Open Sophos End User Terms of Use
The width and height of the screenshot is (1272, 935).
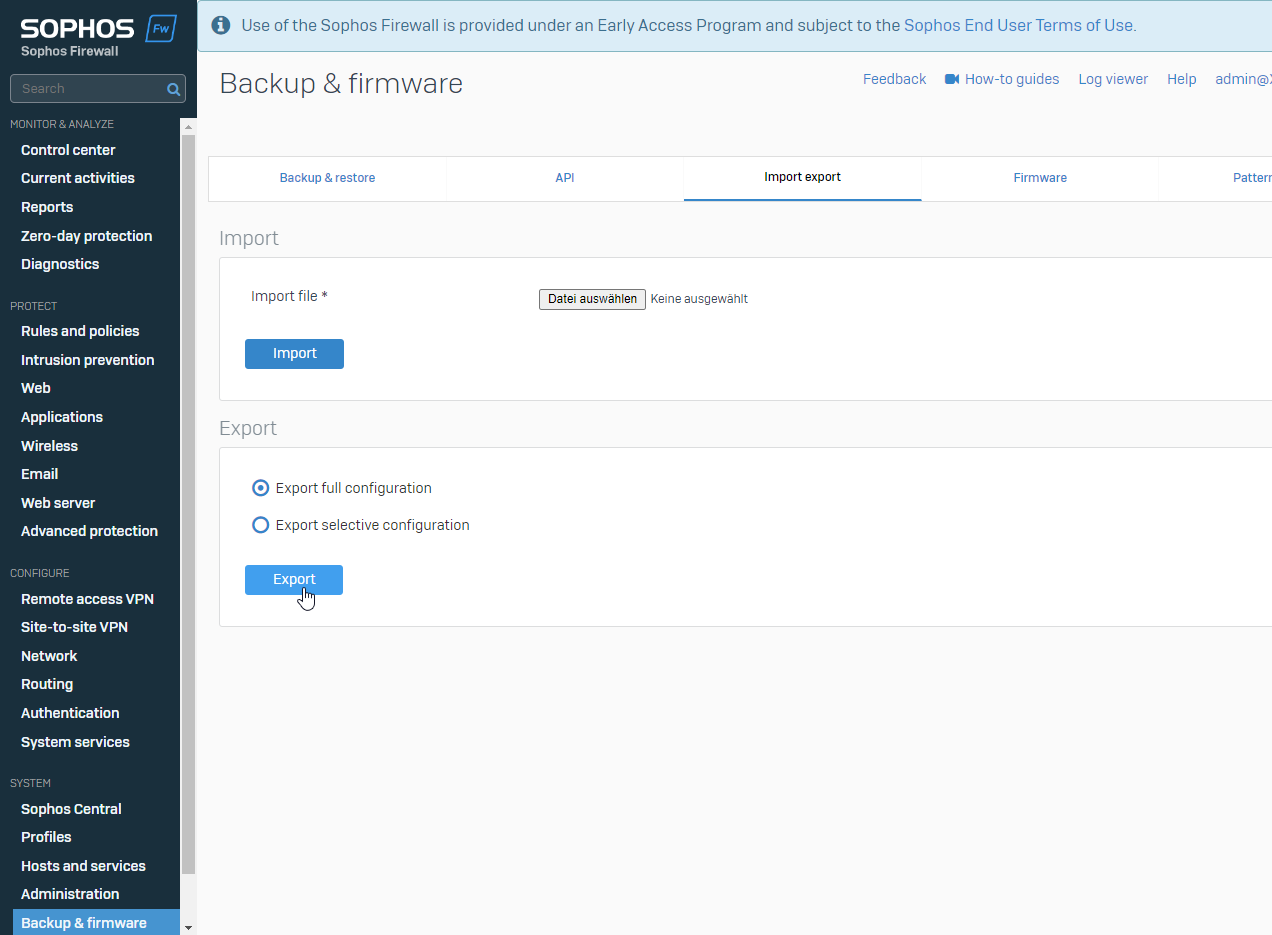pos(1018,25)
